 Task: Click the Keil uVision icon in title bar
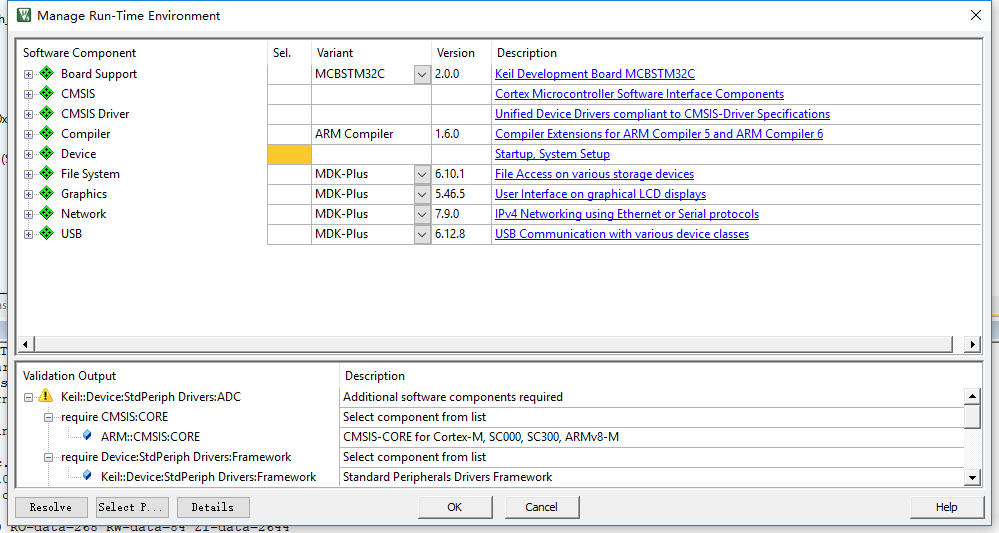pos(24,15)
